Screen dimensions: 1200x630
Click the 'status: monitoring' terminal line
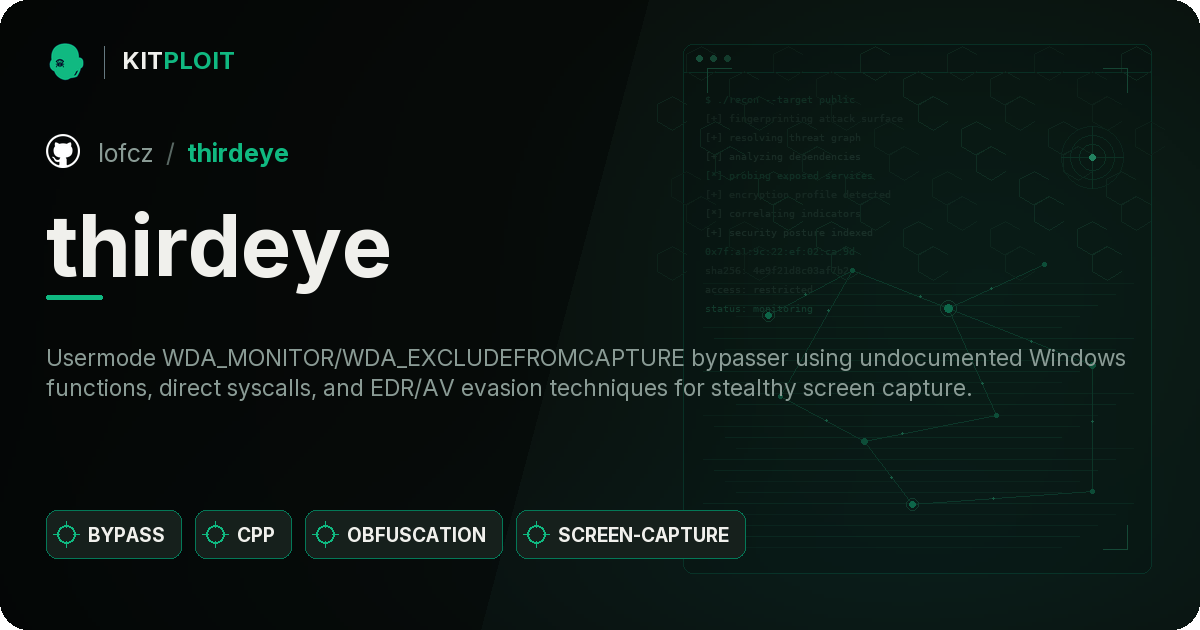click(x=759, y=309)
